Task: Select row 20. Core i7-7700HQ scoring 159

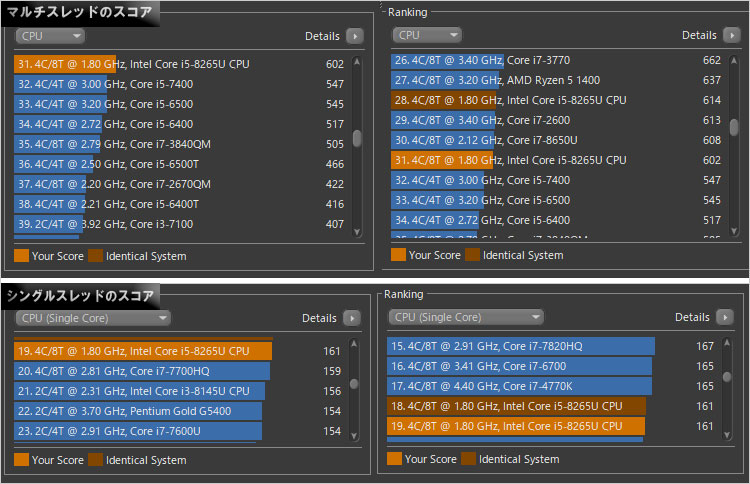Action: pos(178,372)
